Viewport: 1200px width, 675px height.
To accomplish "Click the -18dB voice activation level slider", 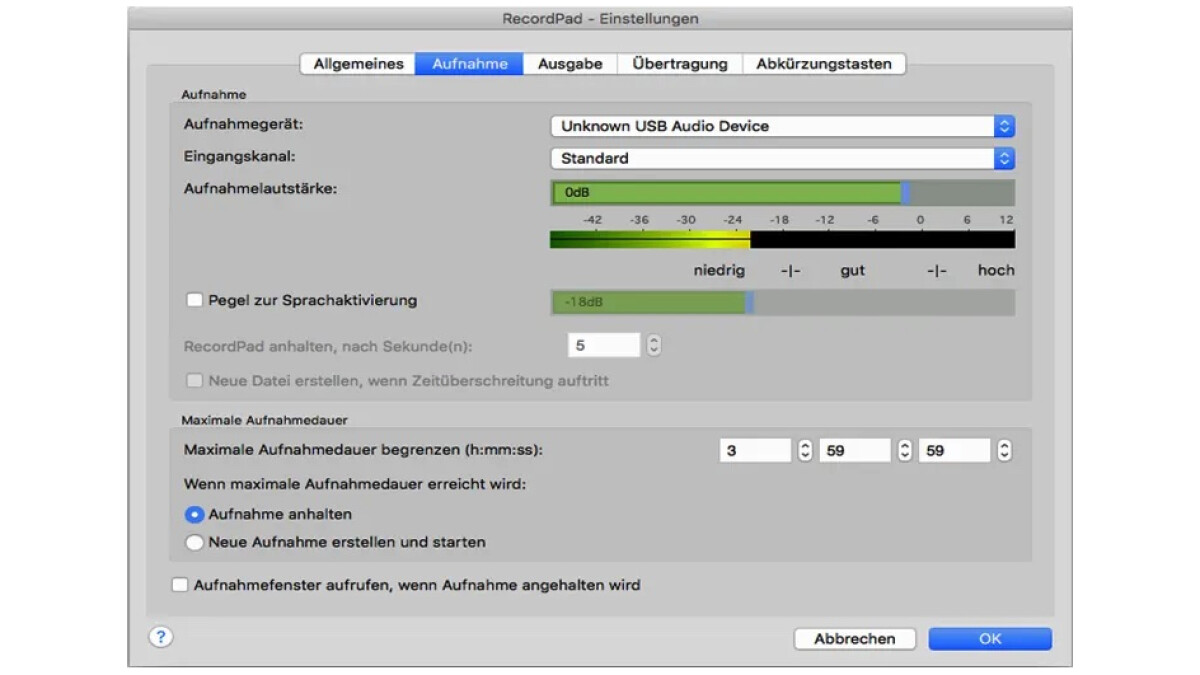I will point(783,302).
